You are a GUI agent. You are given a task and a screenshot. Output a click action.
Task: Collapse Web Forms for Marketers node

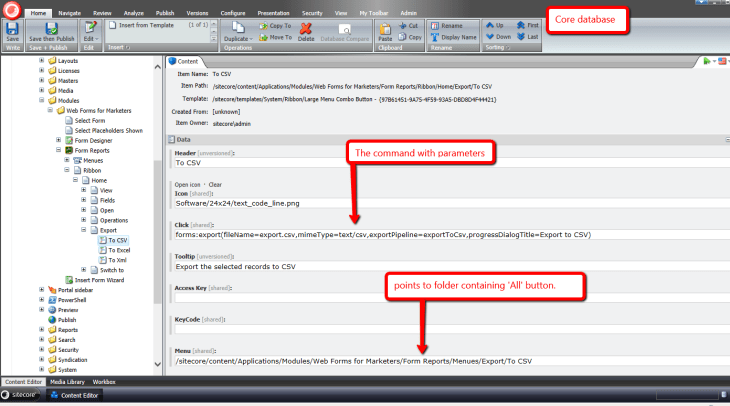[50, 110]
